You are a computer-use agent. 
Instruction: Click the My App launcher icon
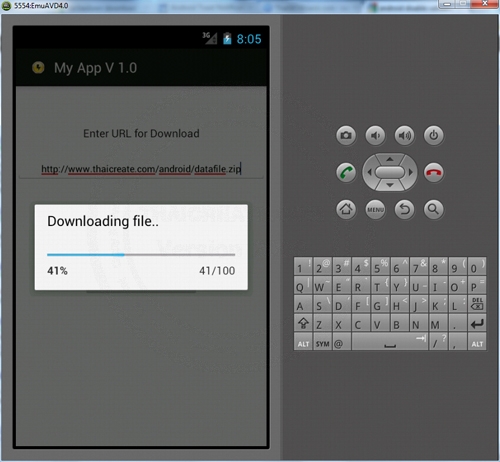point(38,68)
